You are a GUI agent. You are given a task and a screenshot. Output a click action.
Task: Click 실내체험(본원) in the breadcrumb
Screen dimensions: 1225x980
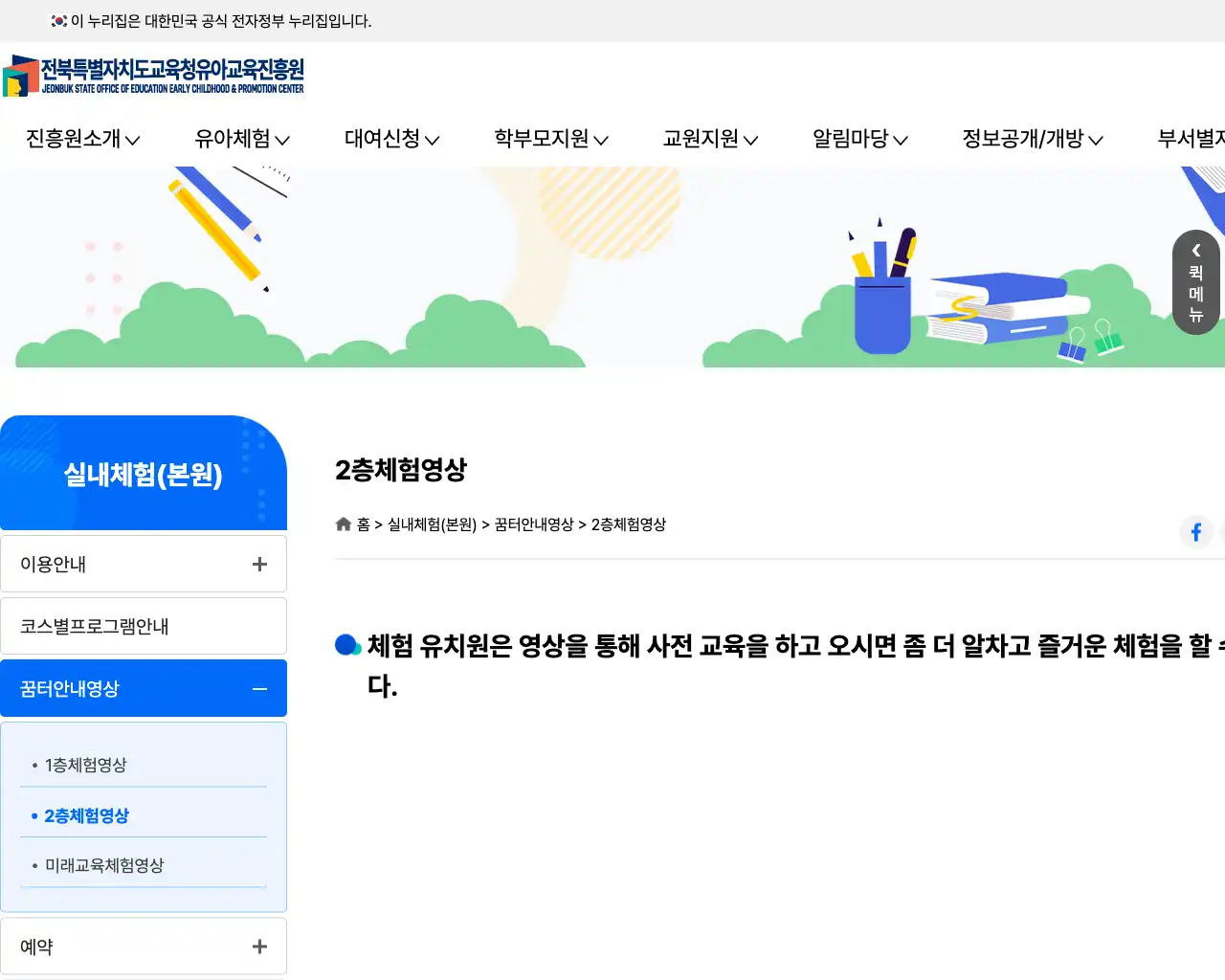(434, 523)
